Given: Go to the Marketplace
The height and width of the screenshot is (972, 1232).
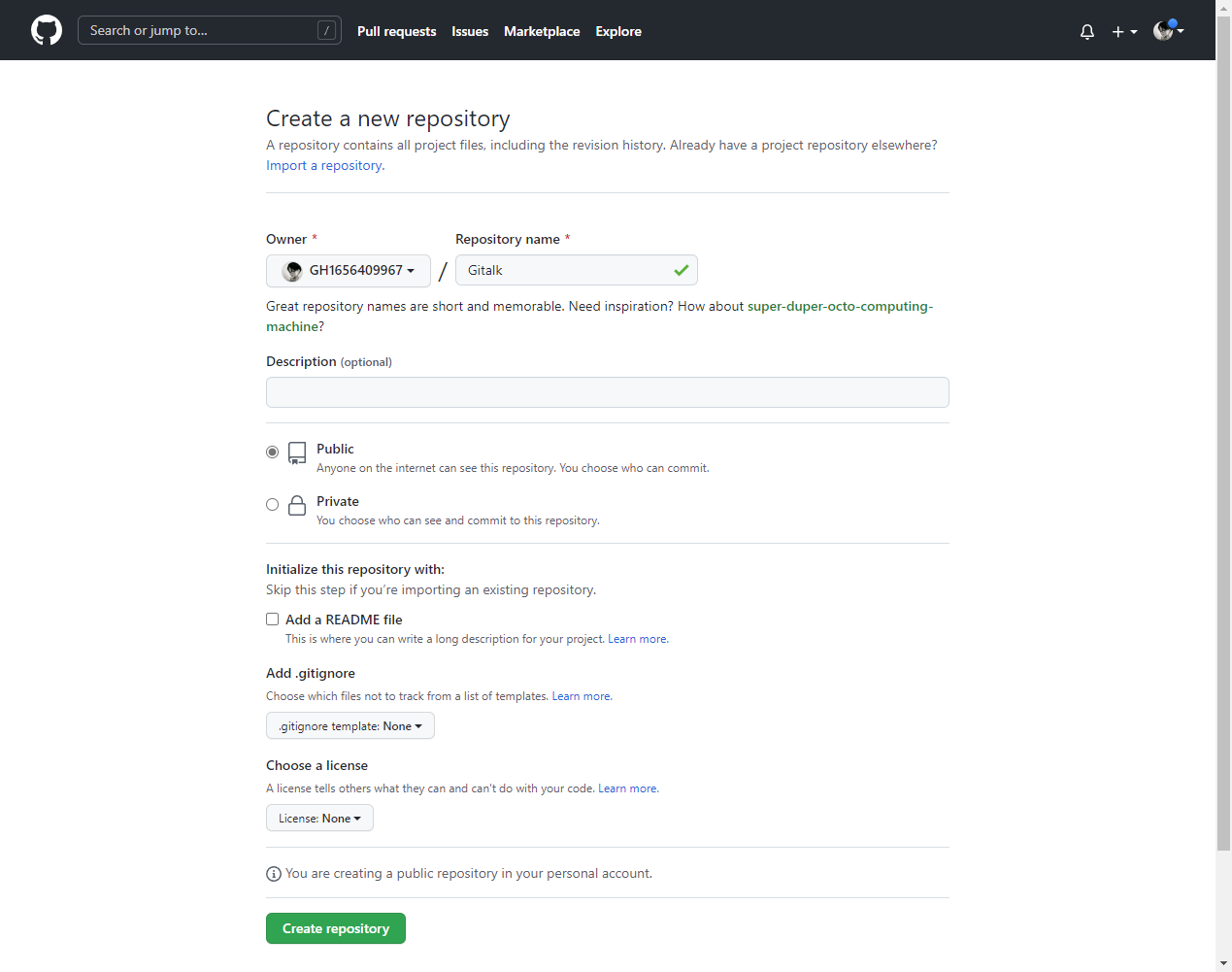Looking at the screenshot, I should point(542,31).
